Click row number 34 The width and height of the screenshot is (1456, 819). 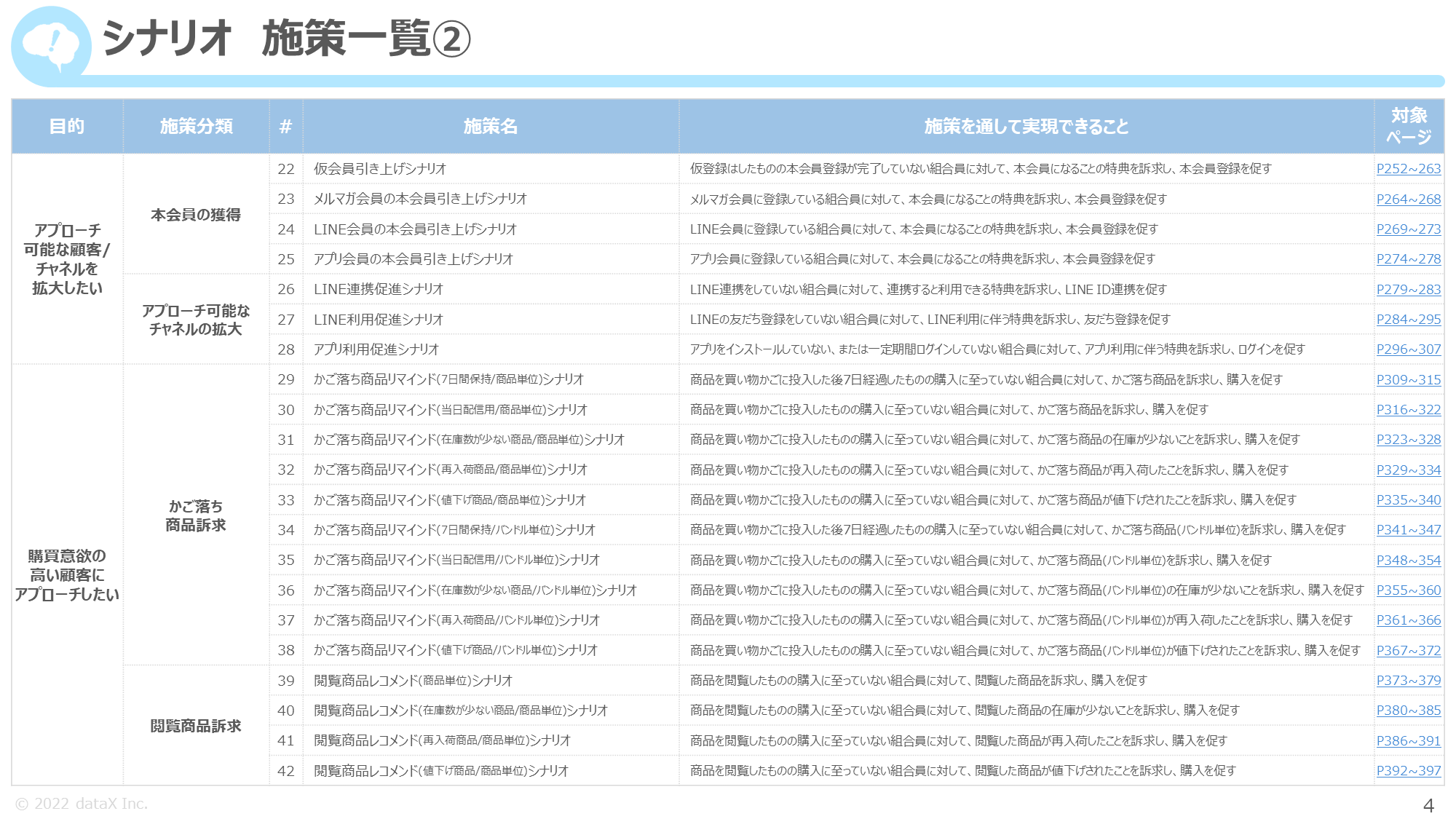pos(286,530)
